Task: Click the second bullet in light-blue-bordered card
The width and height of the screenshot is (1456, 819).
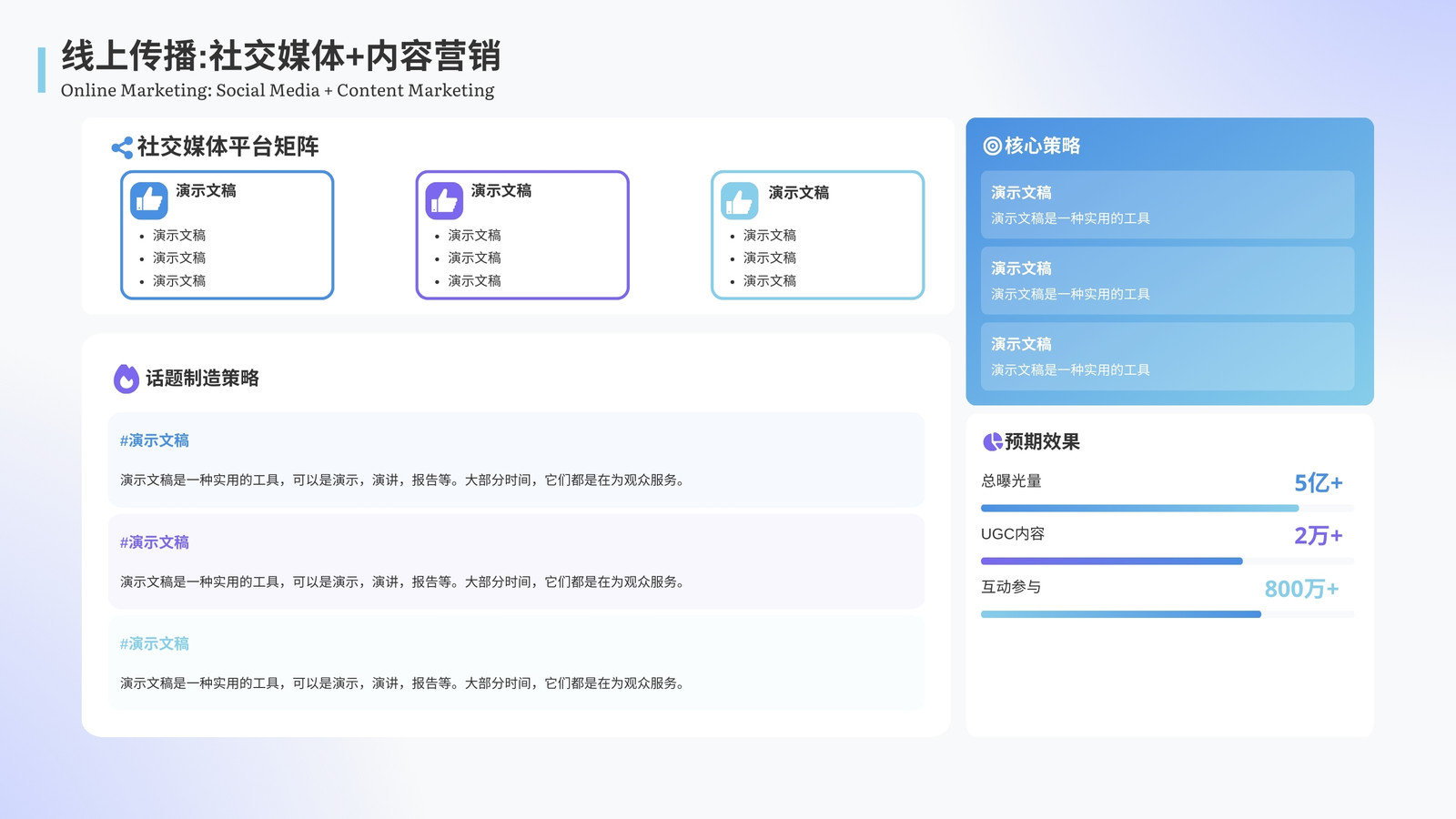Action: coord(770,258)
